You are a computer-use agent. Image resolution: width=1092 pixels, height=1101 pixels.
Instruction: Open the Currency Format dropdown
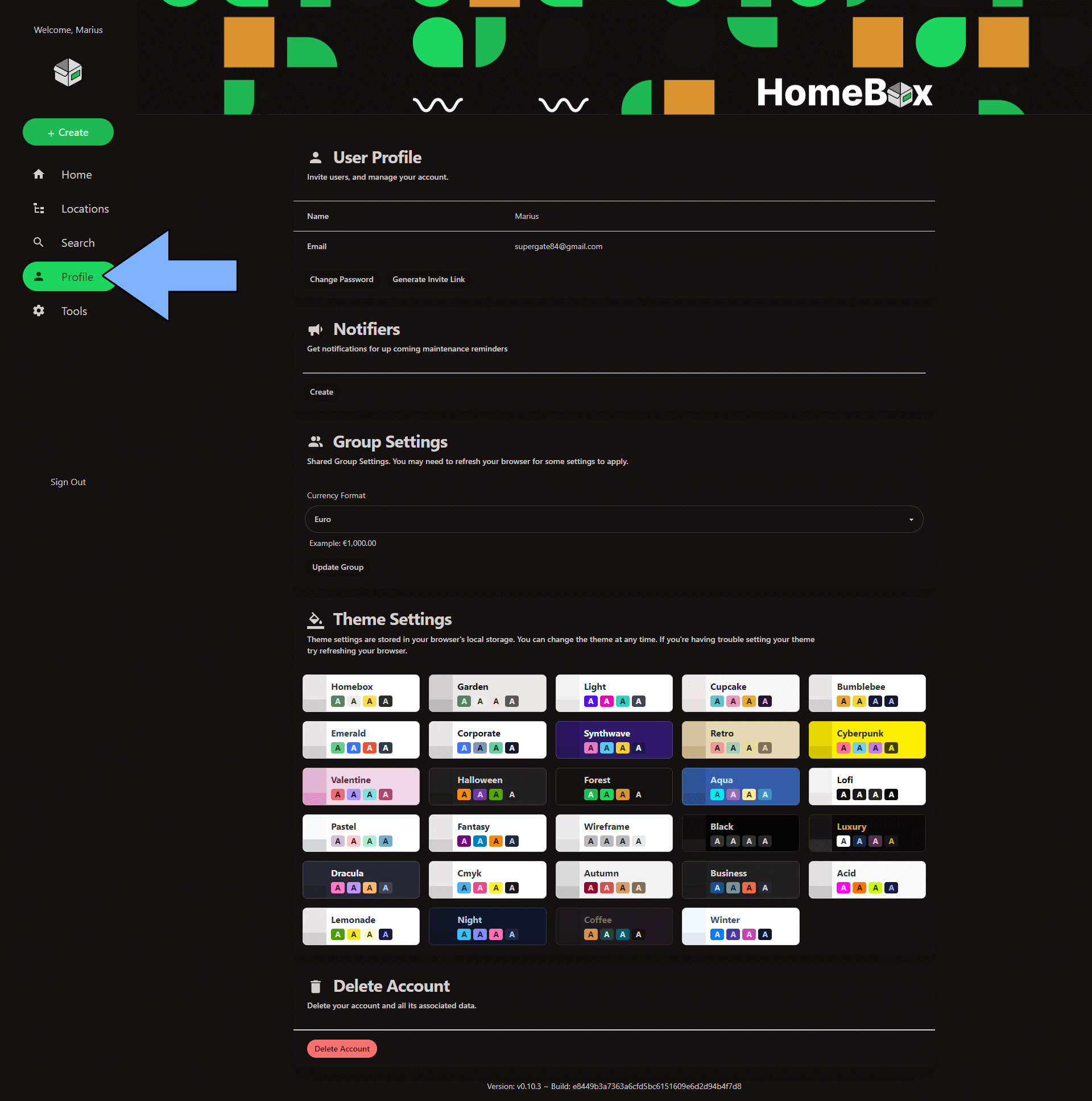click(x=614, y=519)
